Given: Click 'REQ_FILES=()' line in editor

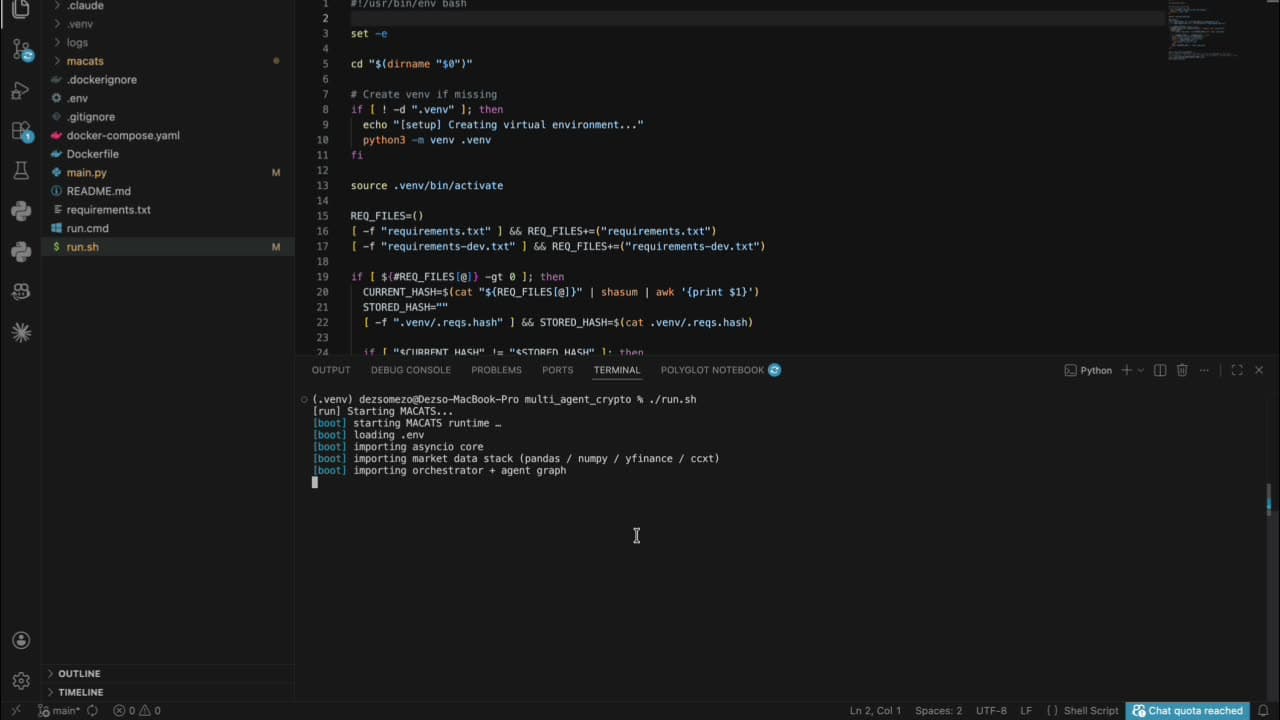Looking at the screenshot, I should point(387,216).
